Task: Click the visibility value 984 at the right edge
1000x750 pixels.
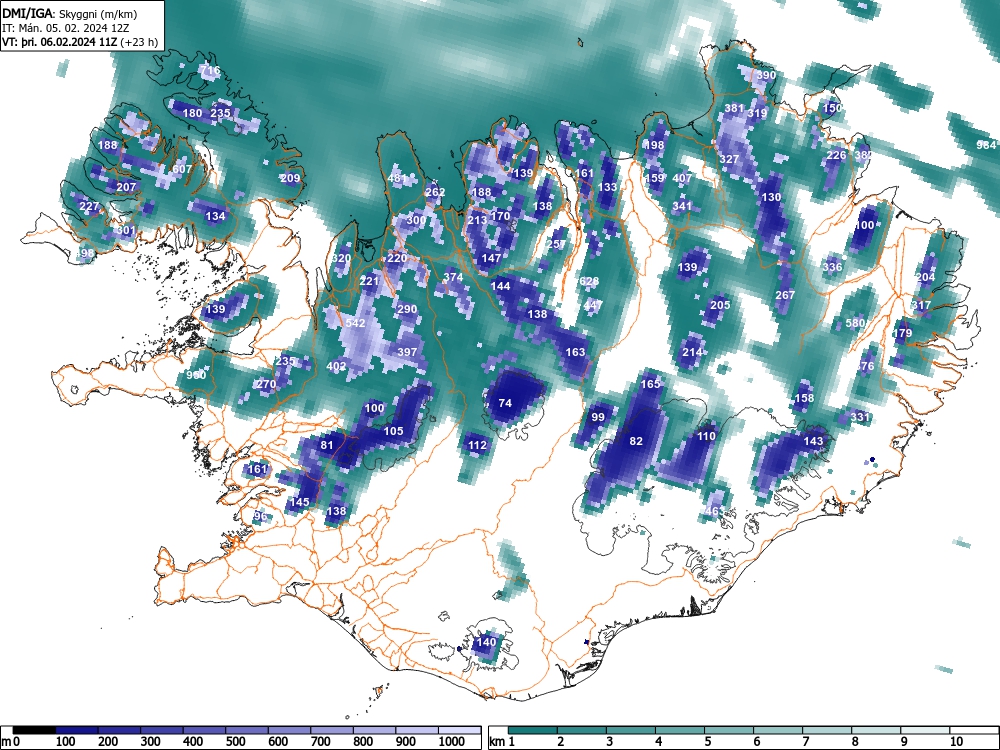Action: point(986,145)
